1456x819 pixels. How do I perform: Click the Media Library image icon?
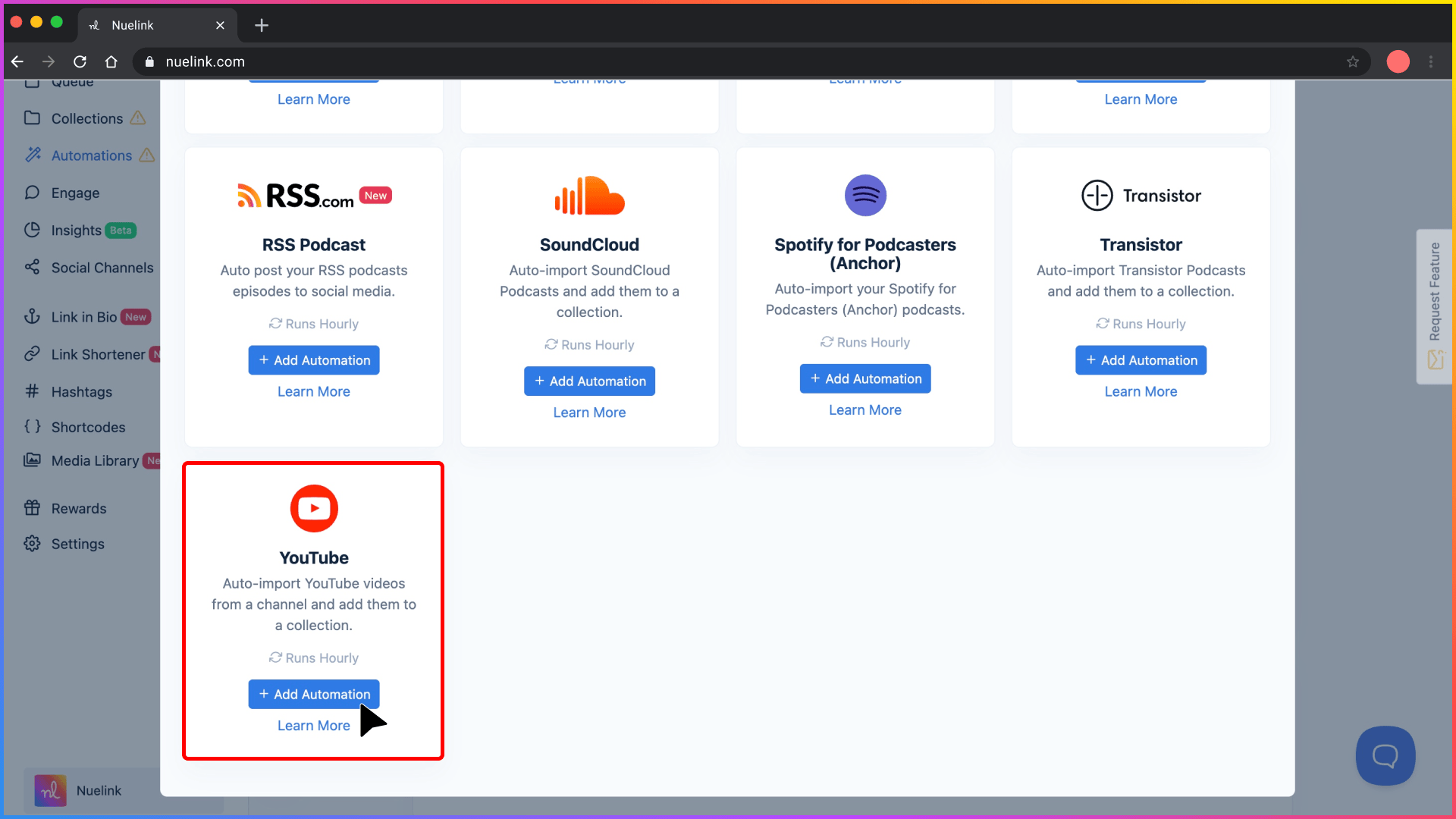tap(32, 460)
